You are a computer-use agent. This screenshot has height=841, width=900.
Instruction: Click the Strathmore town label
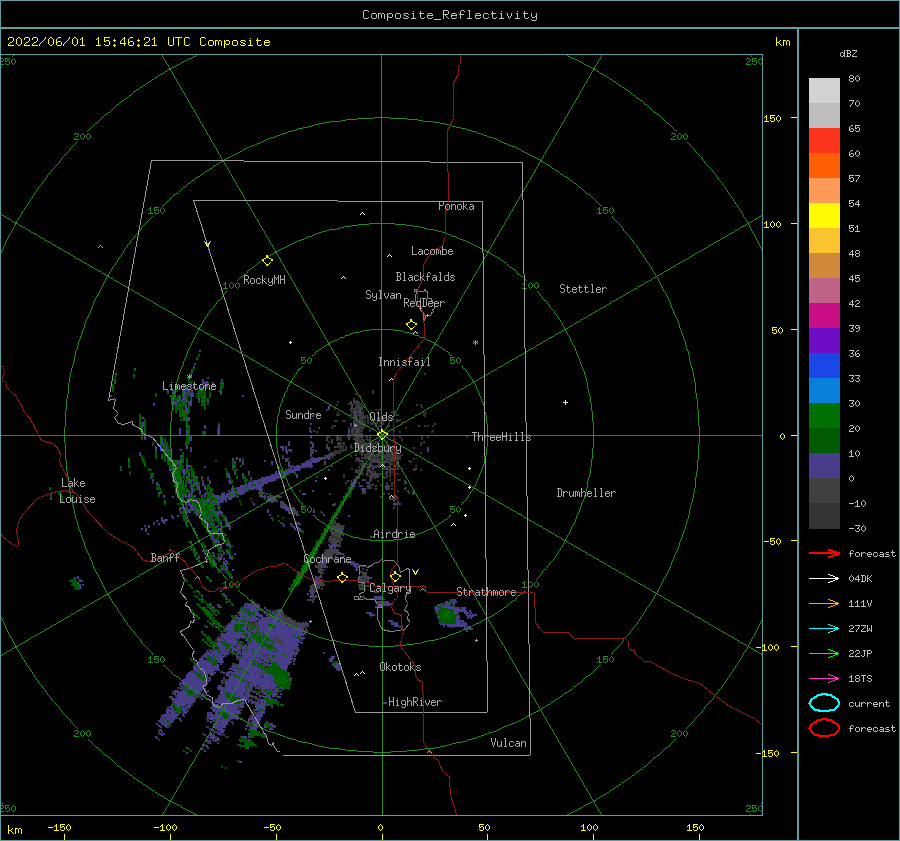pyautogui.click(x=486, y=592)
